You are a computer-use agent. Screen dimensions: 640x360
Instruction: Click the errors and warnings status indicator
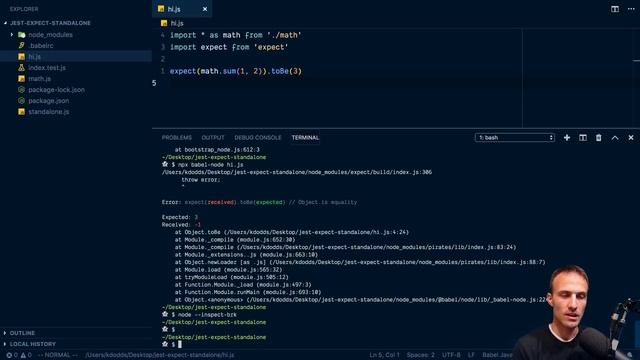pos(19,355)
